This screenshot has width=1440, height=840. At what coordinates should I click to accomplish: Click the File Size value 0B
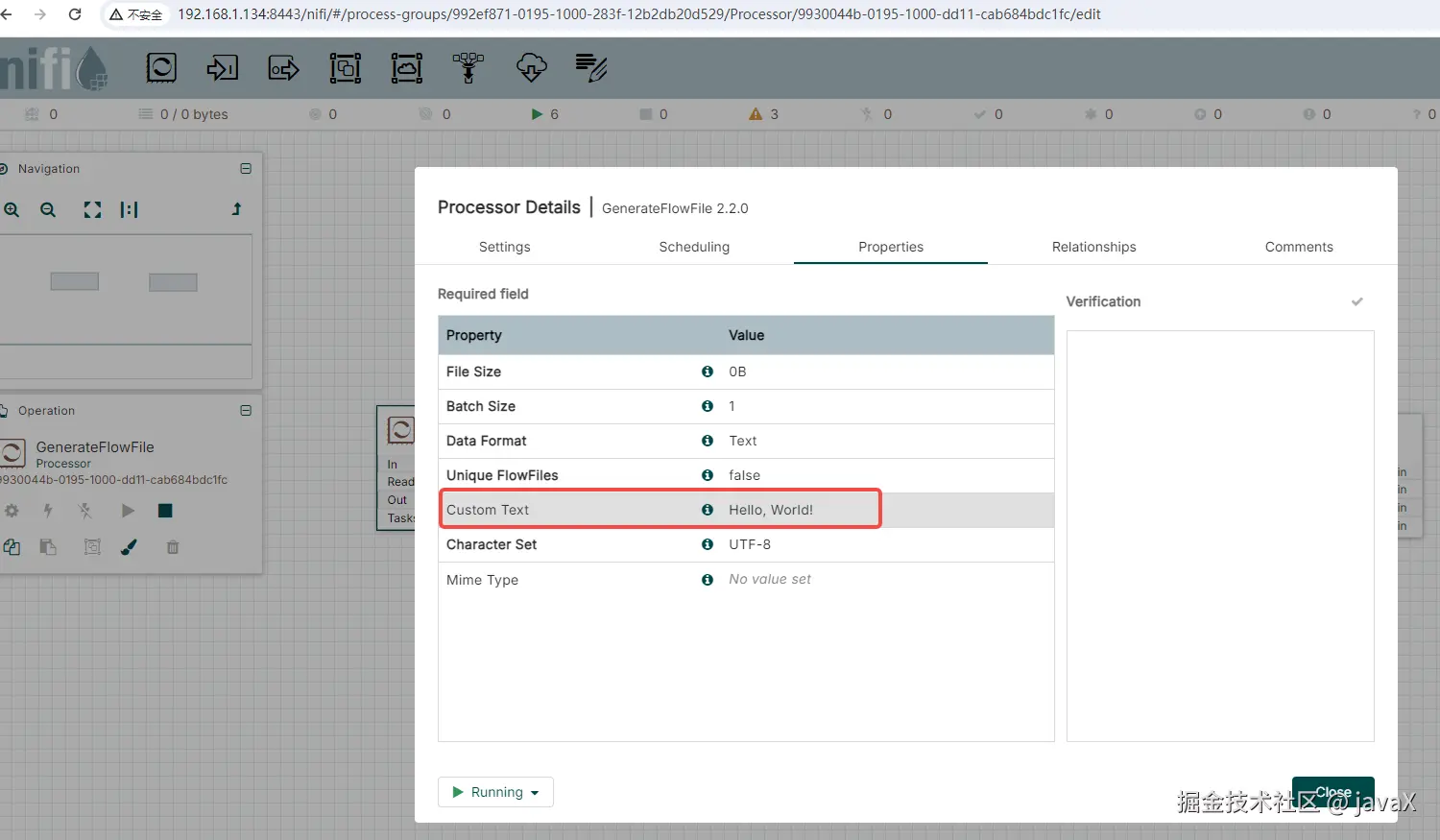coord(737,372)
